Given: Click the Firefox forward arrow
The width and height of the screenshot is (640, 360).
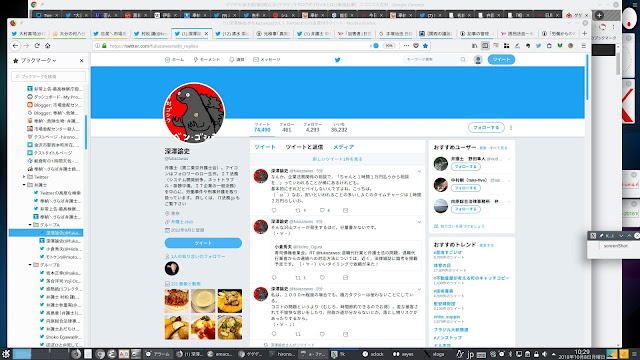Looking at the screenshot, I should pos(26,46).
